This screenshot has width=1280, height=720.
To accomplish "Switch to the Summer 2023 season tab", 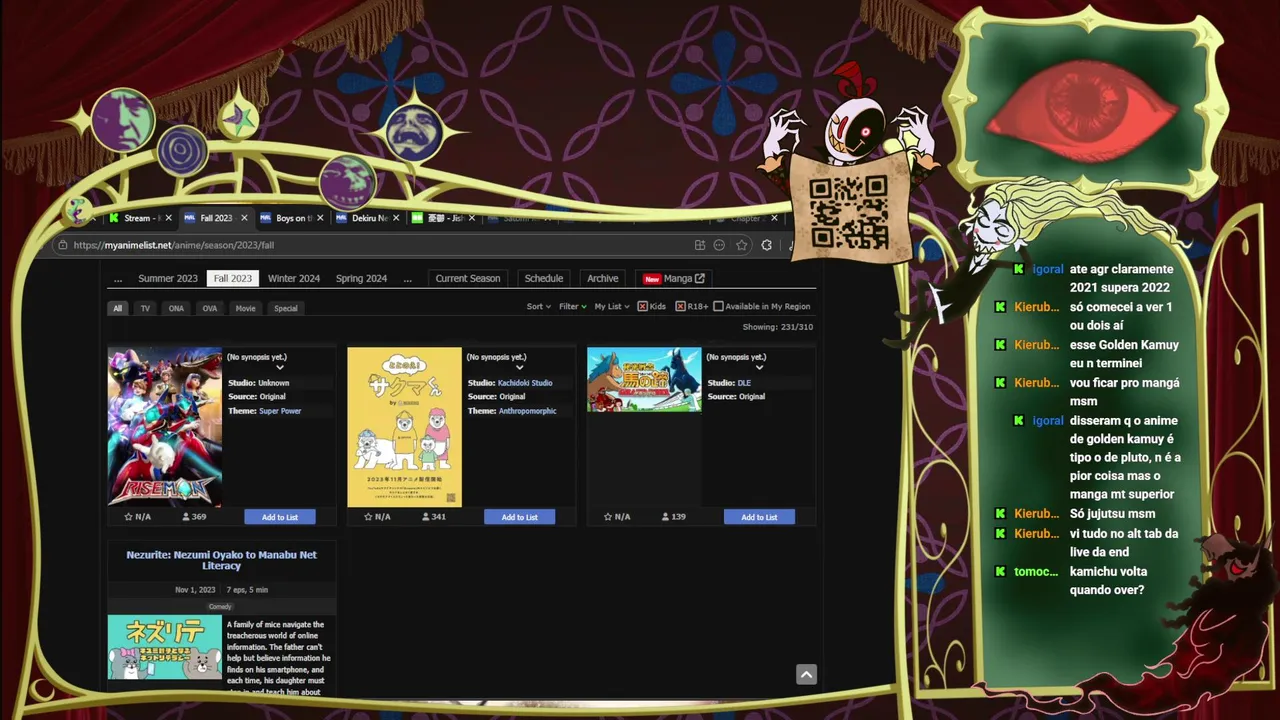I will 168,278.
